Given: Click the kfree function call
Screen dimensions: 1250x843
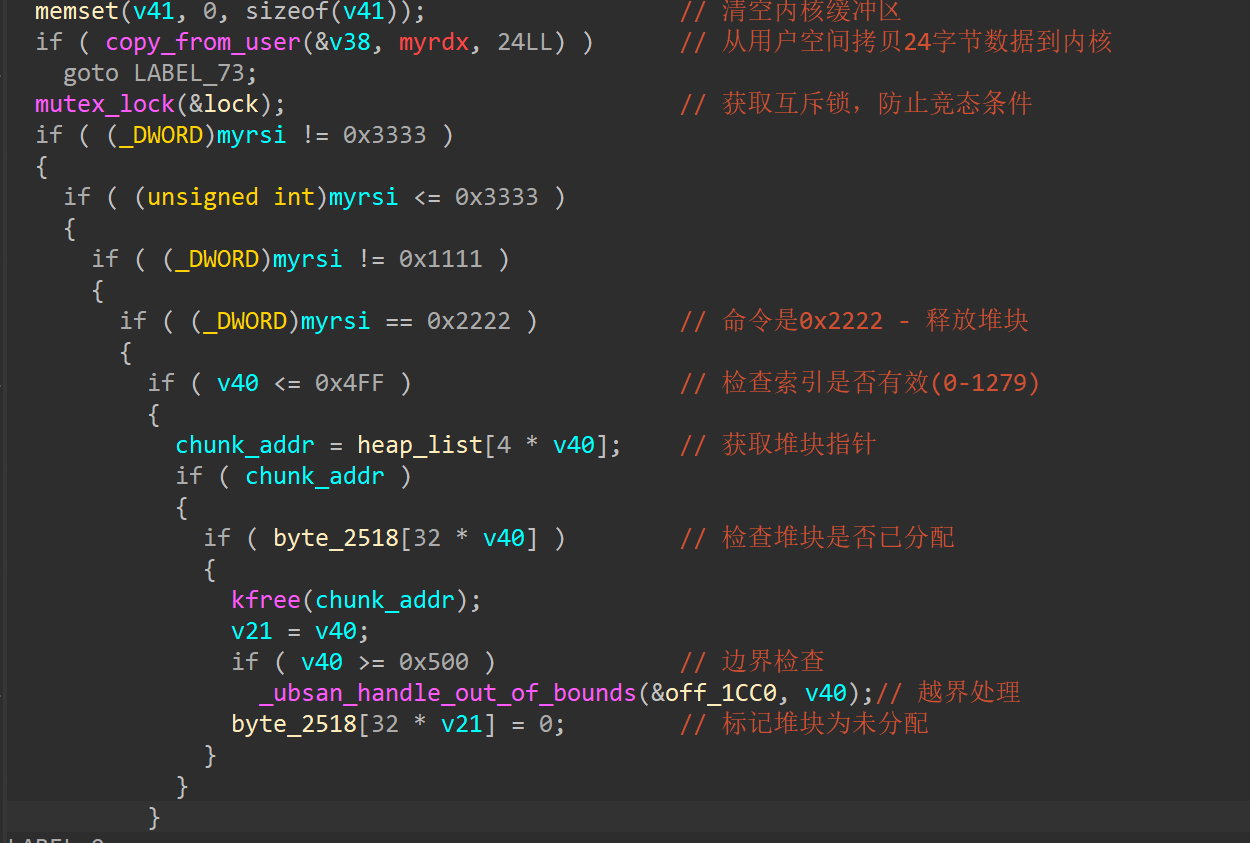Looking at the screenshot, I should click(x=265, y=599).
